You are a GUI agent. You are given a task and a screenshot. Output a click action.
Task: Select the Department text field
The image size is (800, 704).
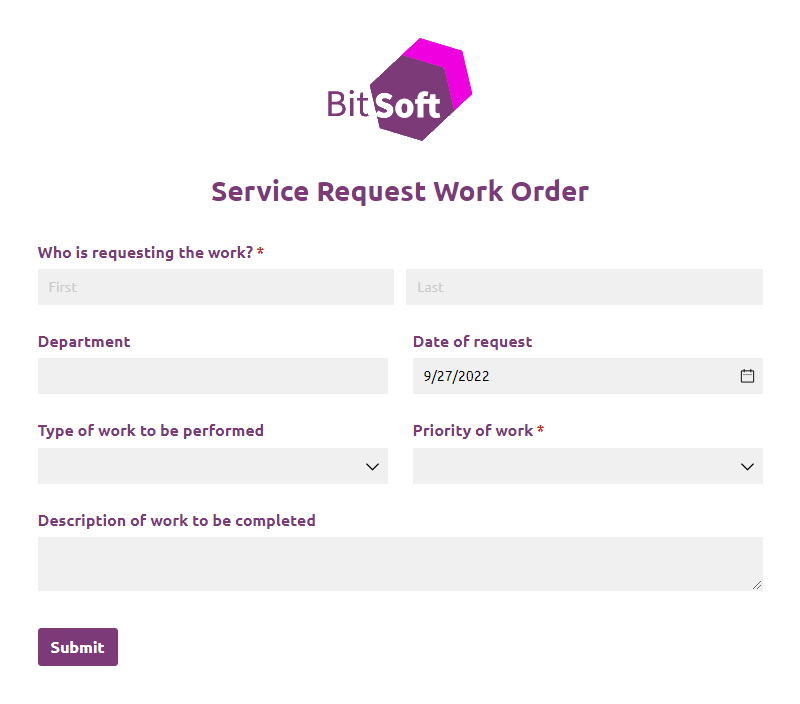click(x=212, y=376)
